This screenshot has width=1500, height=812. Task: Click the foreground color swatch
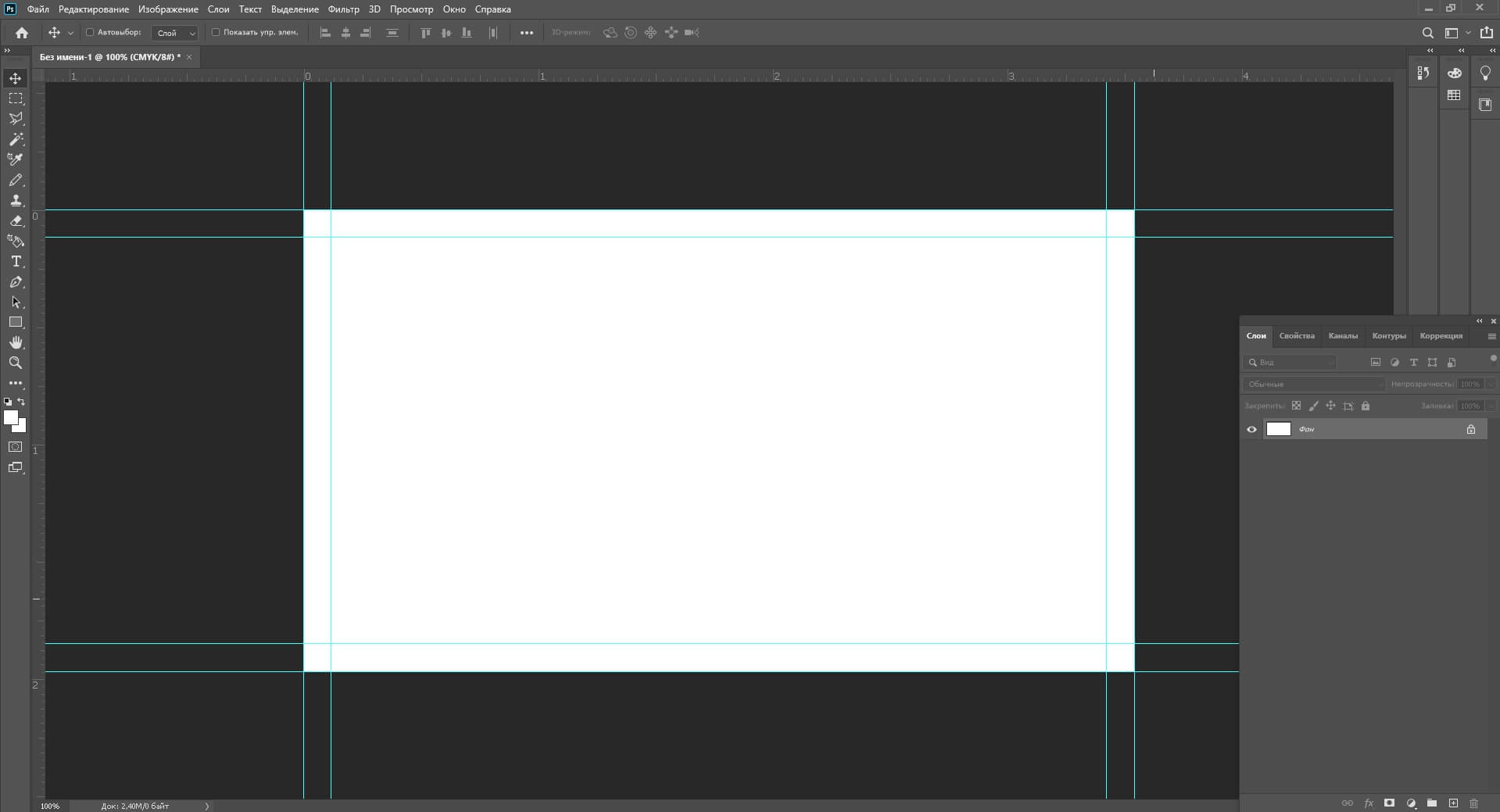[10, 418]
